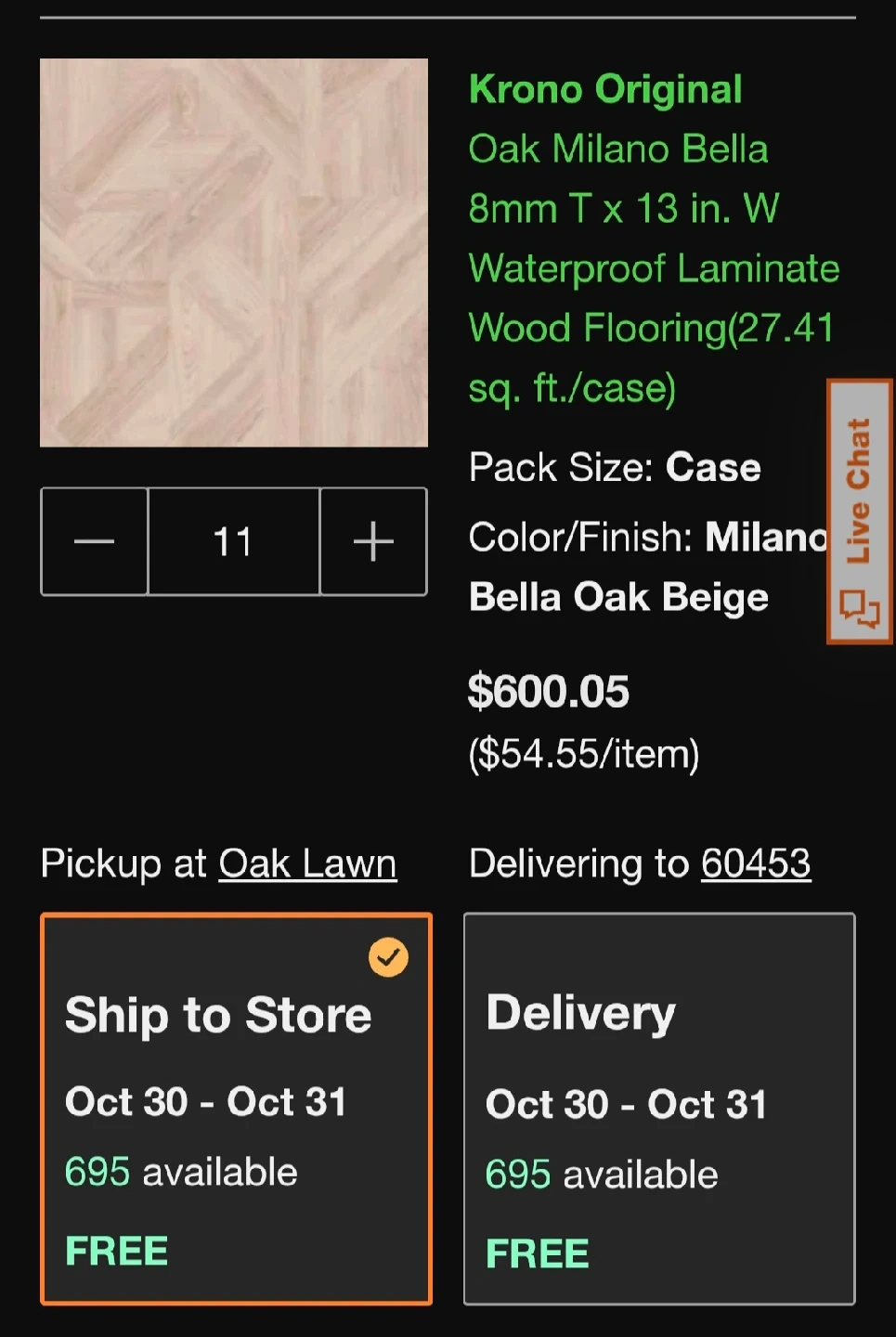Change the delivery ZIP code 60453
Viewport: 896px width, 1337px height.
[x=756, y=864]
